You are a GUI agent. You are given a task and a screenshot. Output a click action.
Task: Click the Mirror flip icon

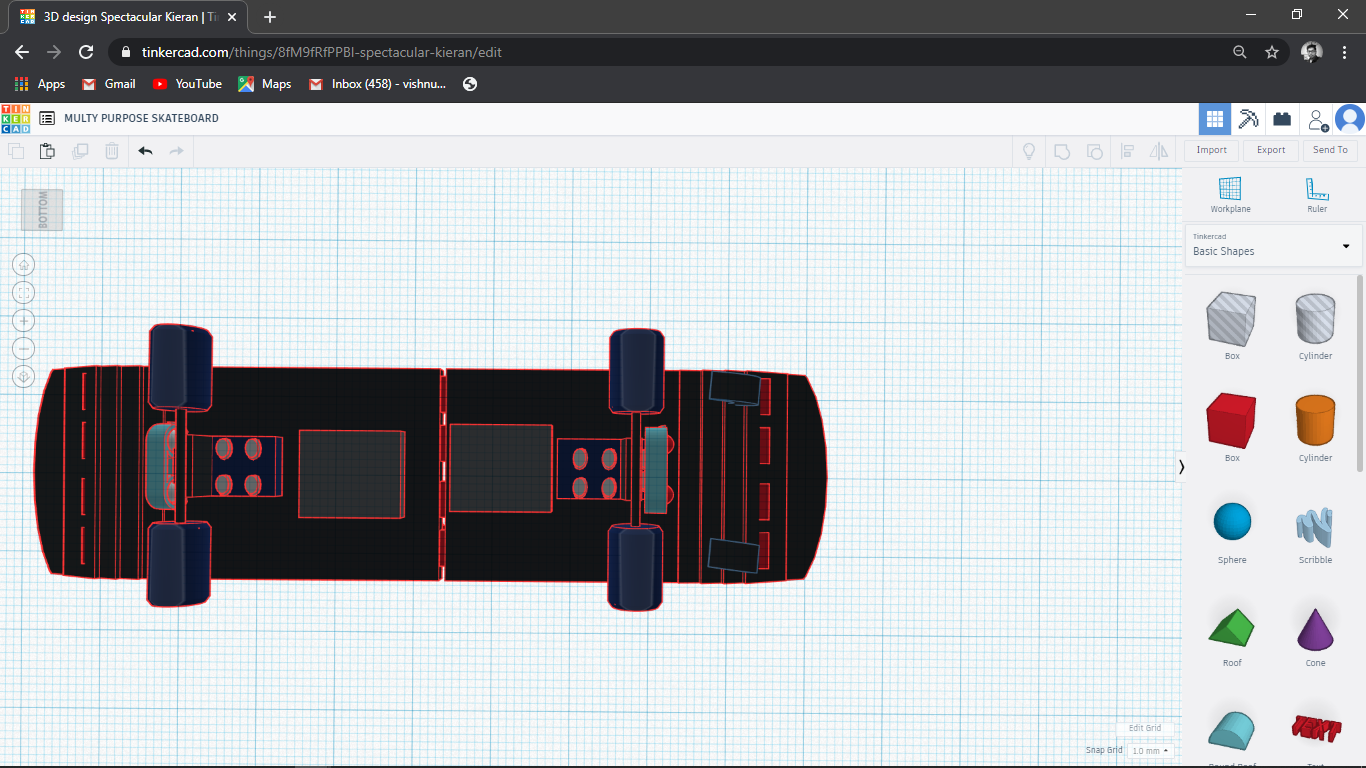pos(1159,151)
